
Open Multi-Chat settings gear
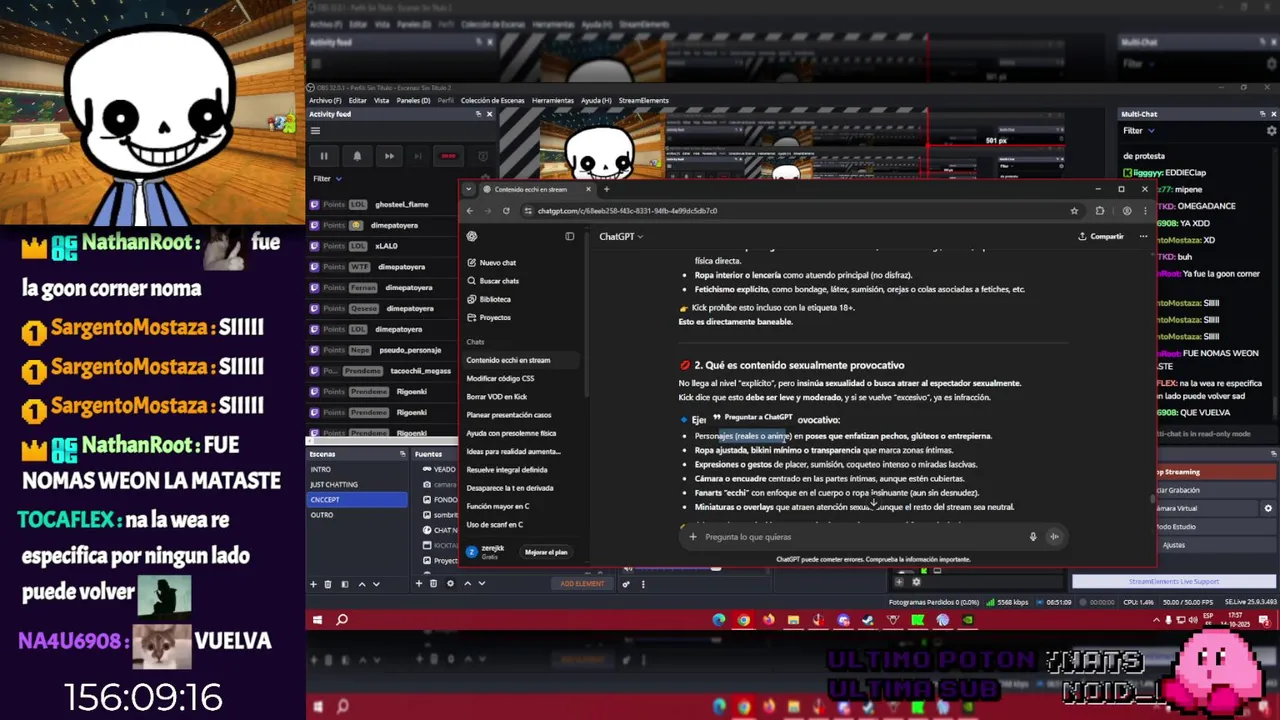tap(1272, 131)
